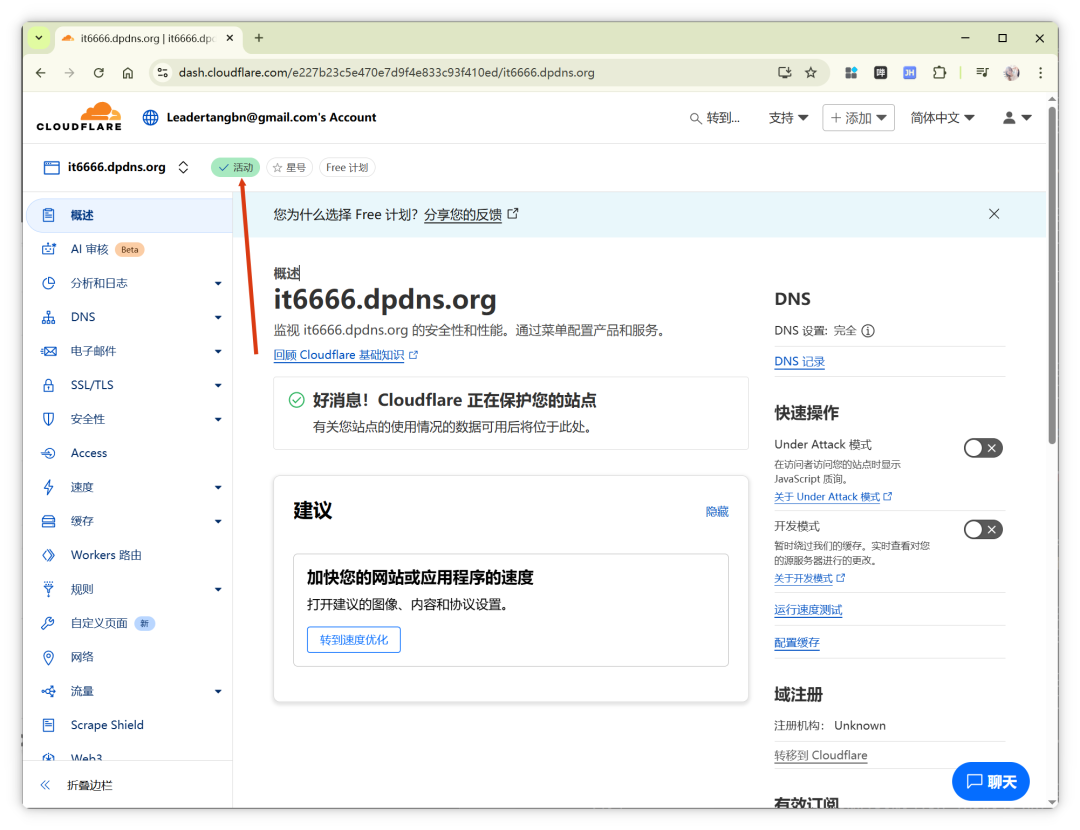This screenshot has height=830, width=1080.
Task: Expand 电子邮件 sidebar section
Action: click(x=218, y=351)
